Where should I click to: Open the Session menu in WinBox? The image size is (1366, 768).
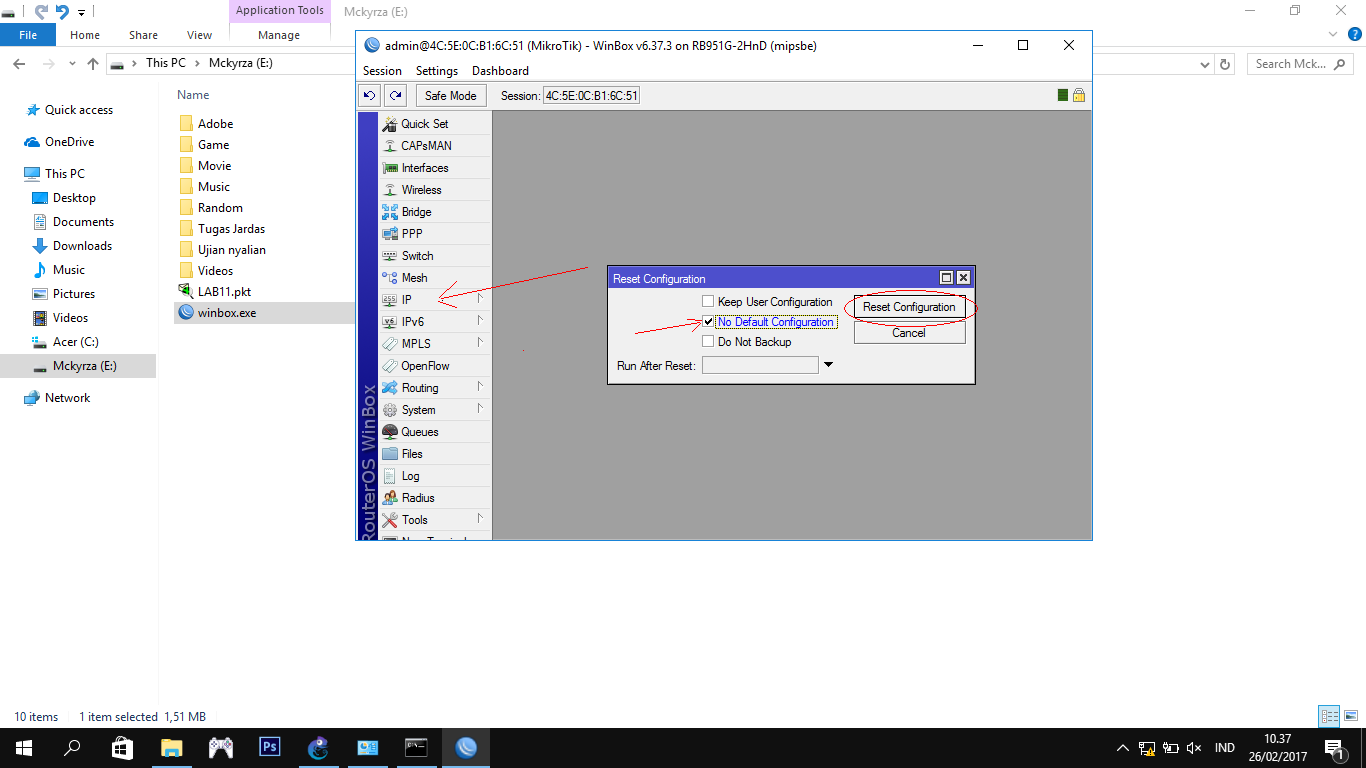[381, 71]
